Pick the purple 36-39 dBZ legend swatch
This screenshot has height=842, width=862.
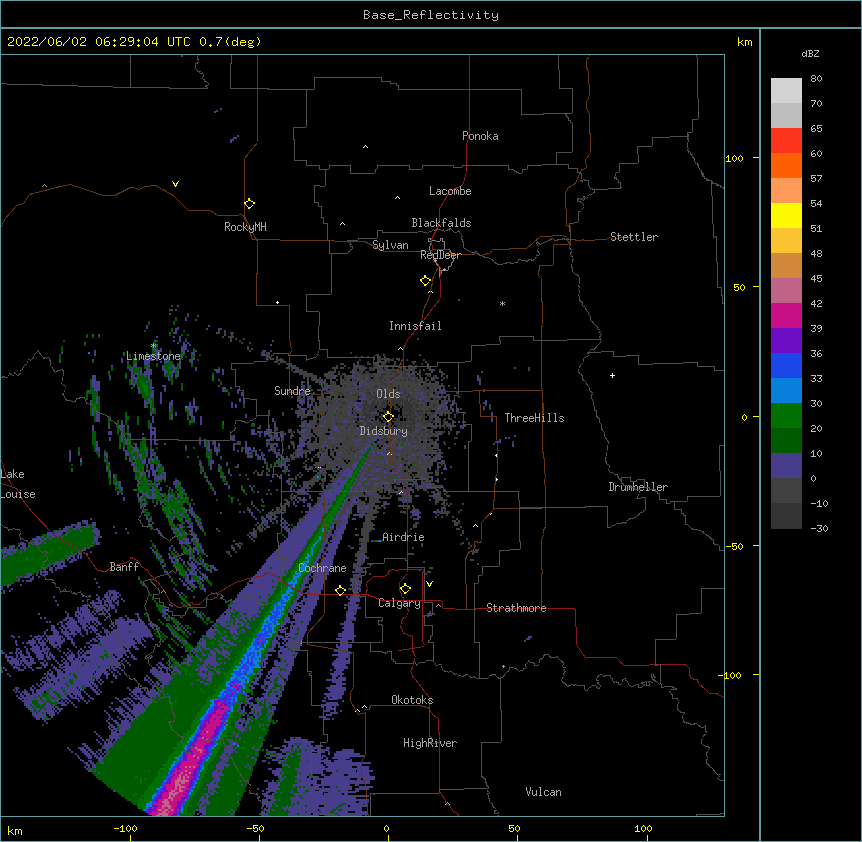click(786, 341)
